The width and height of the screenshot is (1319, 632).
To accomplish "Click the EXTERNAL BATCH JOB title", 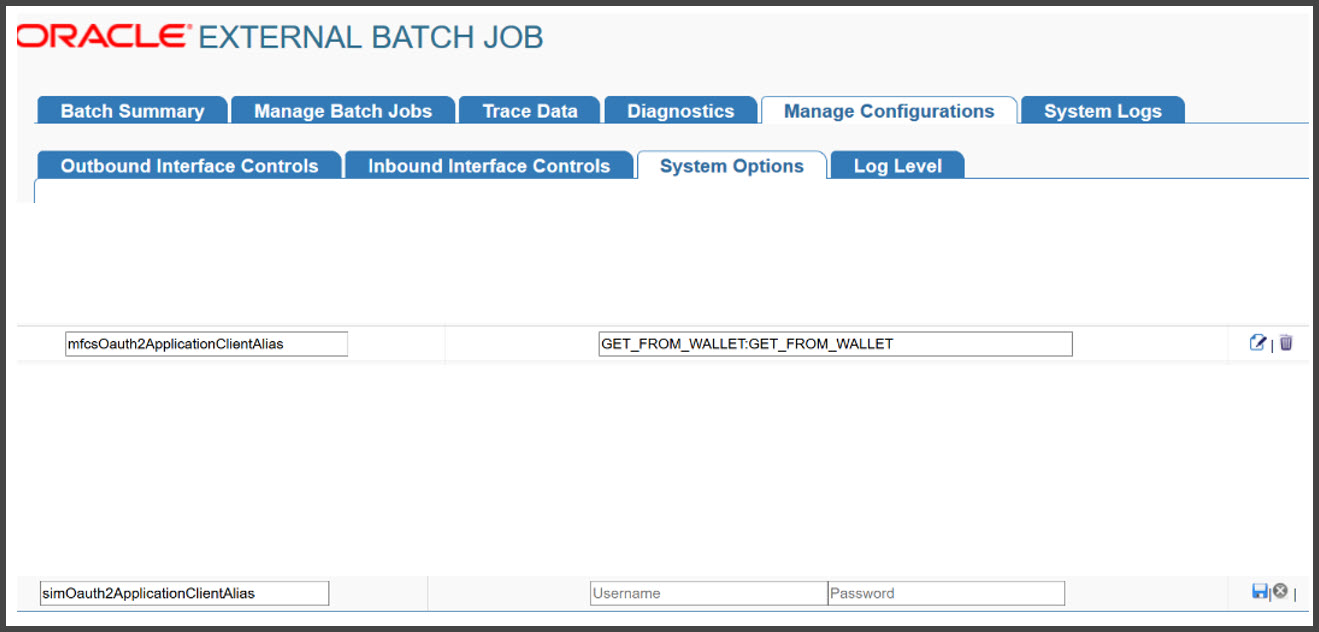I will [x=371, y=38].
